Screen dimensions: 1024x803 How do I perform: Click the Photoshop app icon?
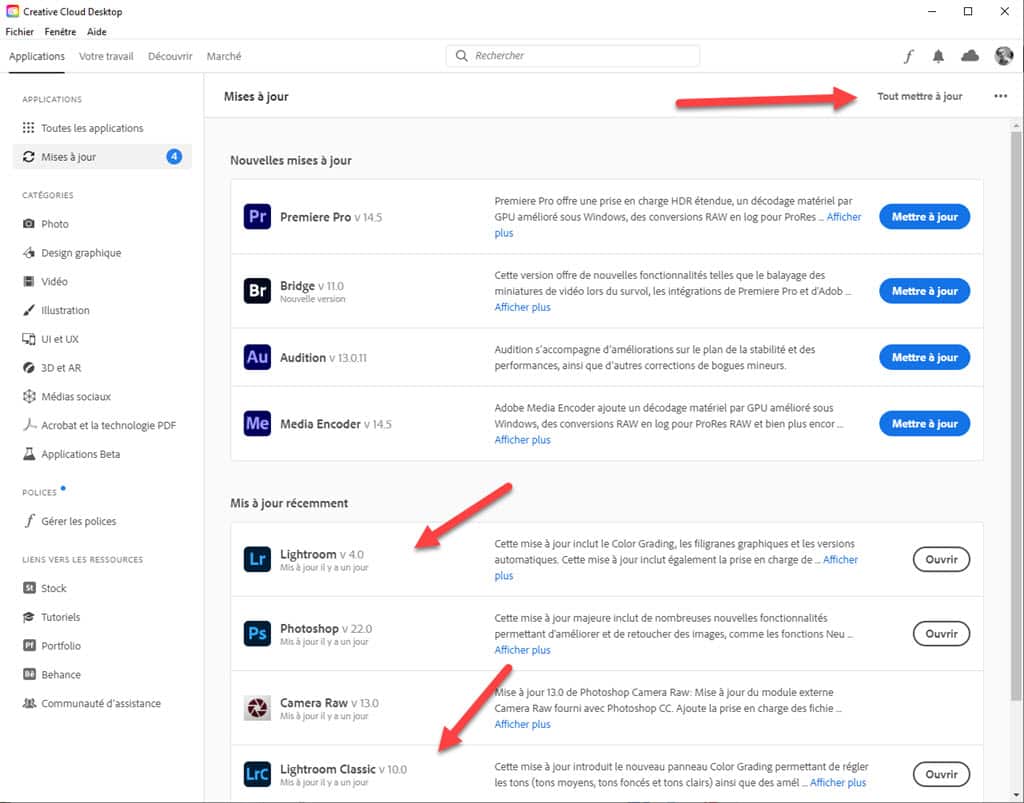pyautogui.click(x=257, y=633)
